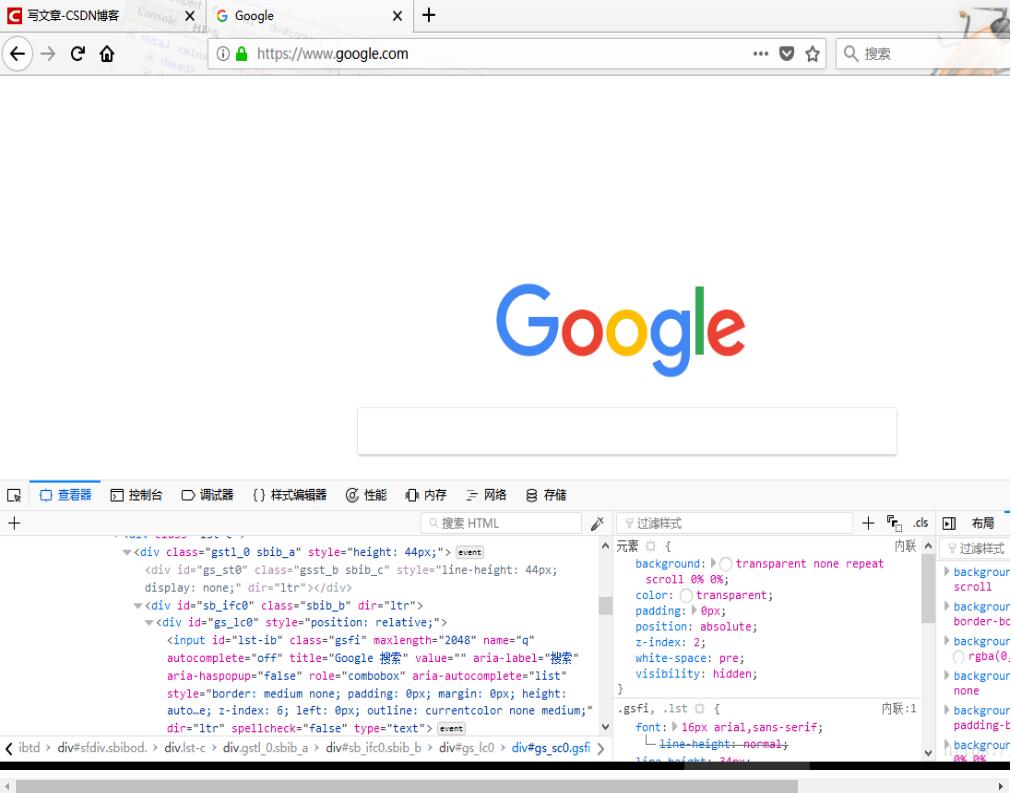Screen dimensions: 1013x793
Task: Select the 布局 layout tab
Action: [x=983, y=523]
